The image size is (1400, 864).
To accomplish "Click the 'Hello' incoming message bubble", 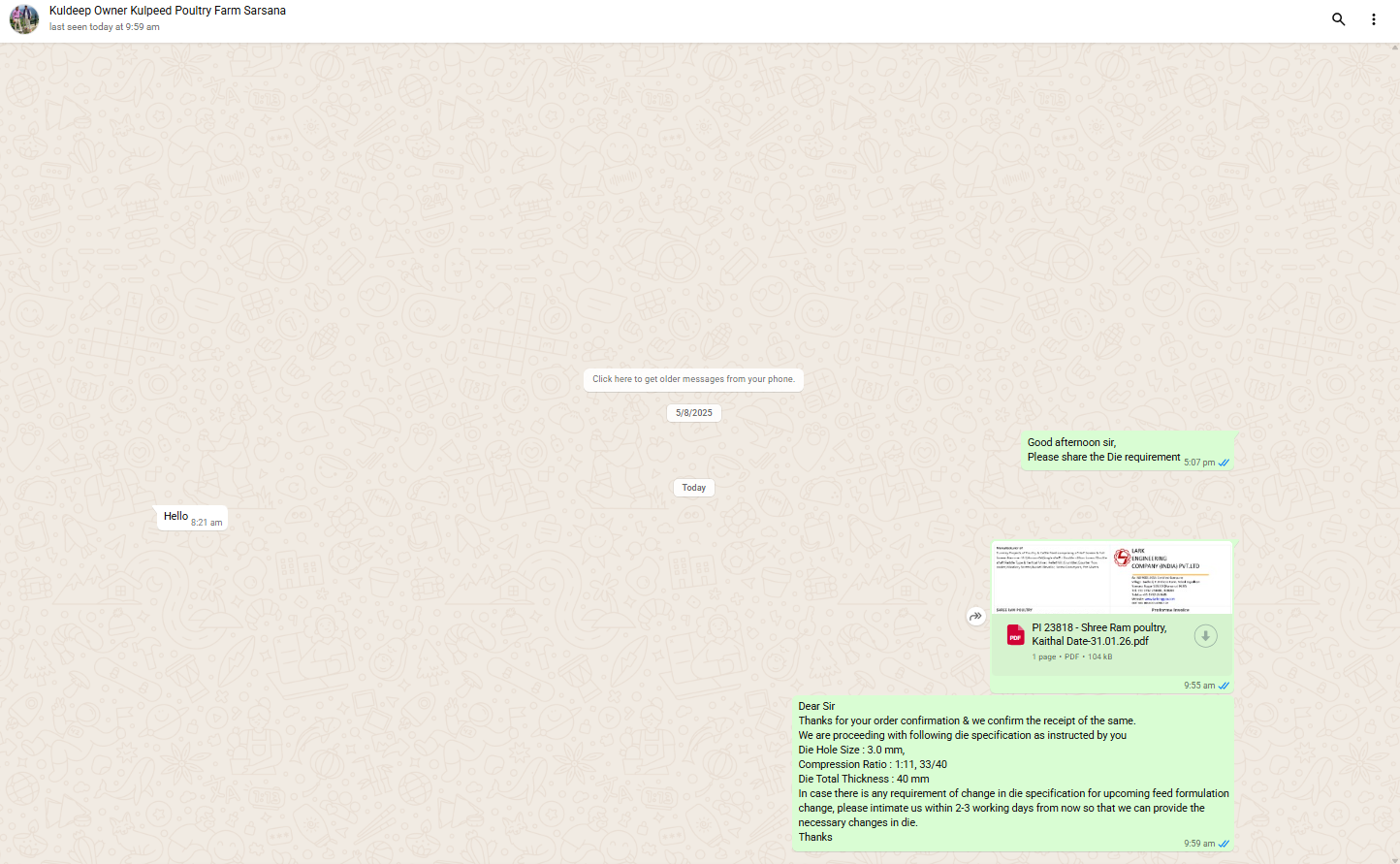I will [x=176, y=517].
